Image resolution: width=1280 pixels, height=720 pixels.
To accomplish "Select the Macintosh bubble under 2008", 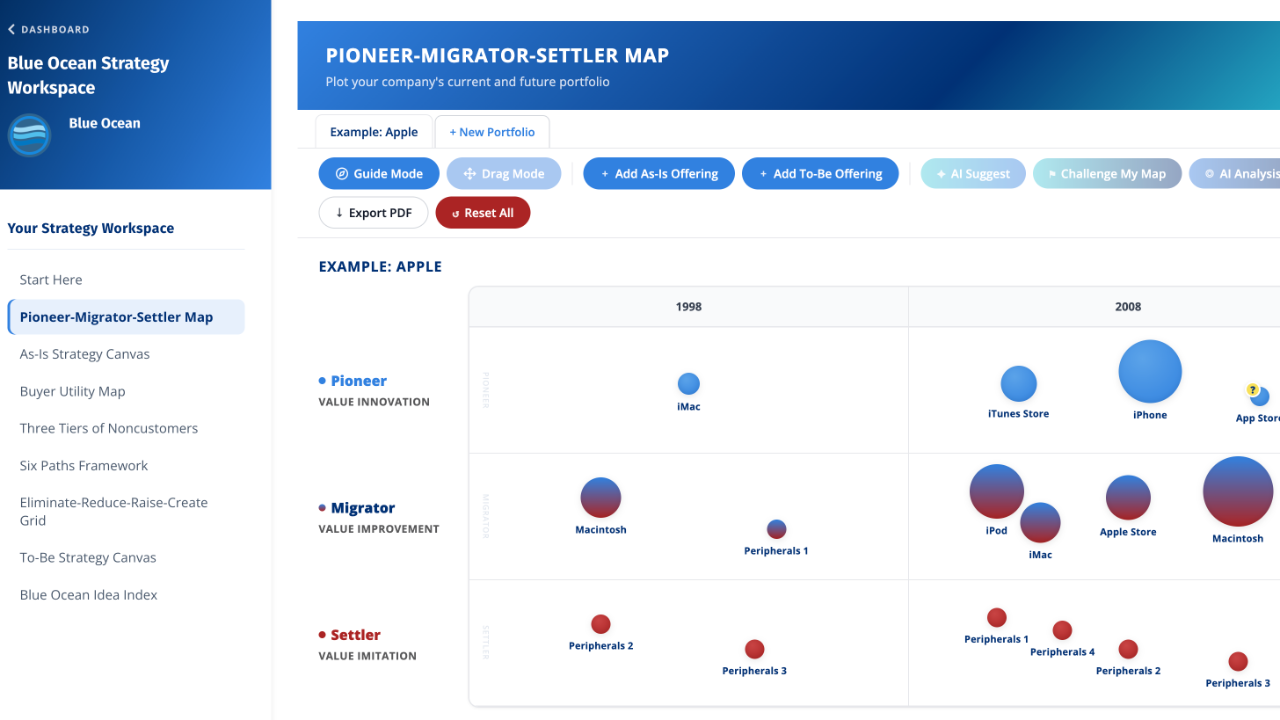I will [1238, 492].
